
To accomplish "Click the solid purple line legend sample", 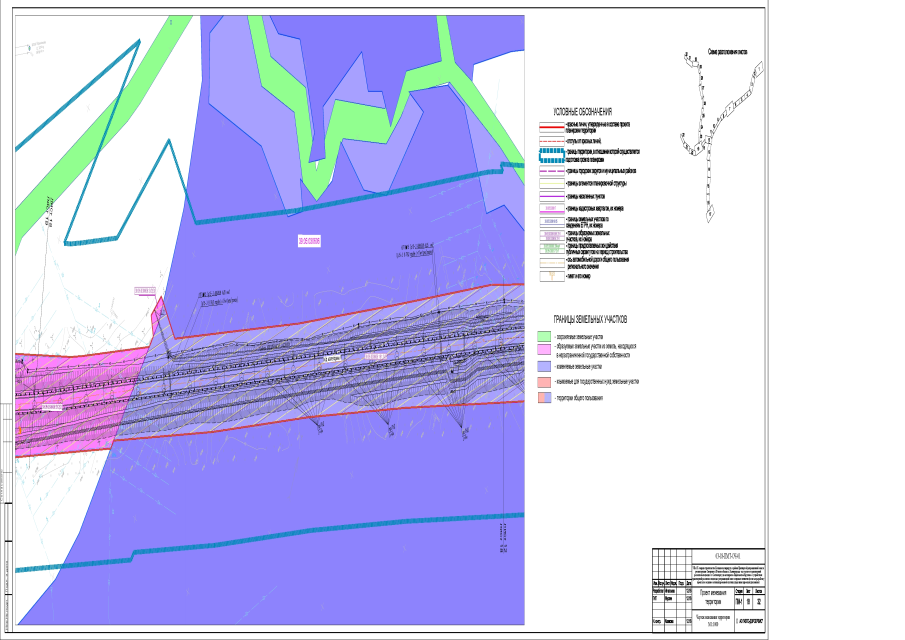I will (550, 197).
